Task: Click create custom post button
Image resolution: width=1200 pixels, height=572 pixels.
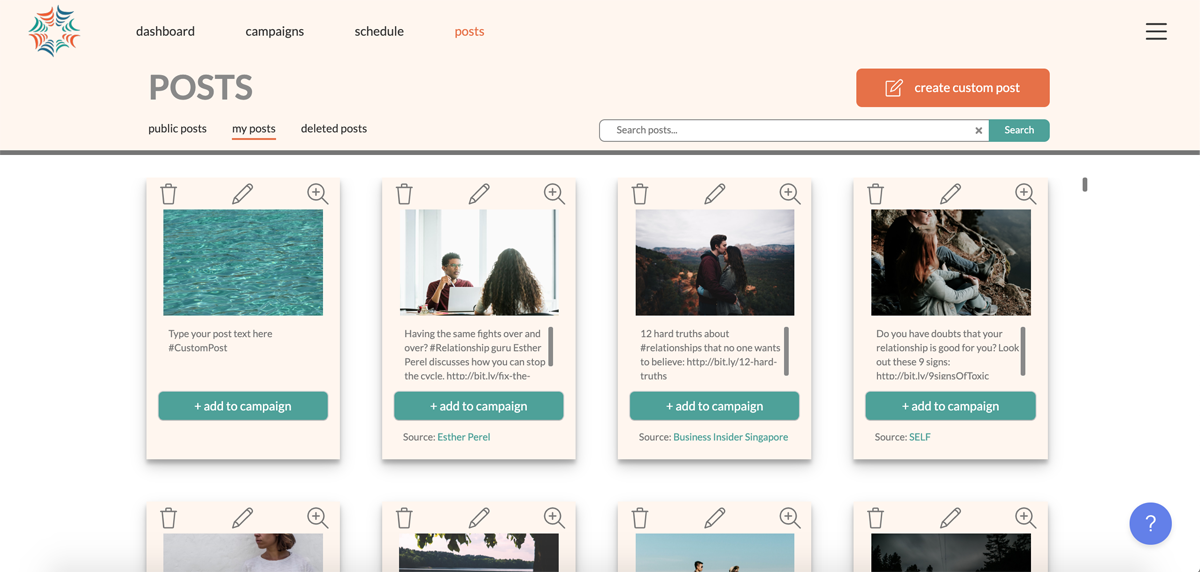Action: [953, 88]
